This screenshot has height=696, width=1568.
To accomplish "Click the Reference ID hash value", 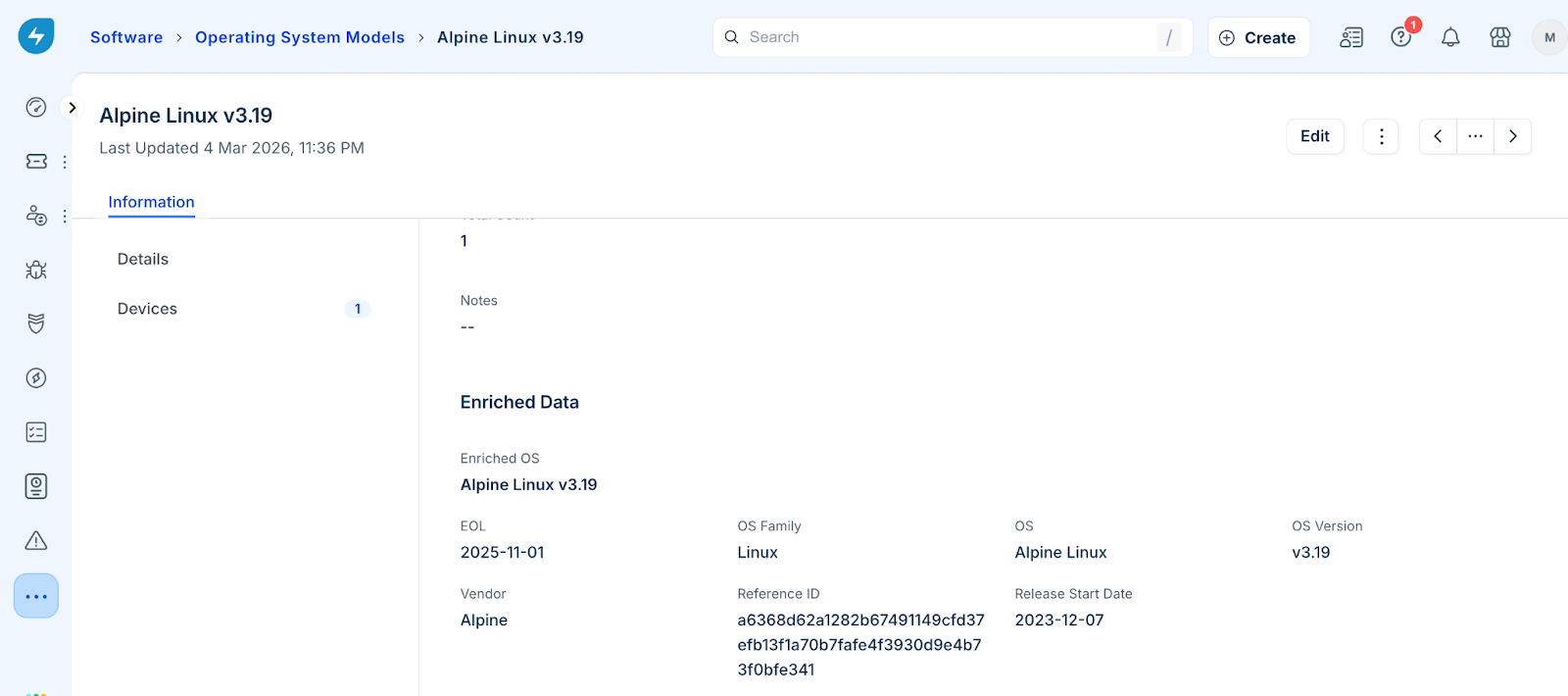I will tap(860, 645).
